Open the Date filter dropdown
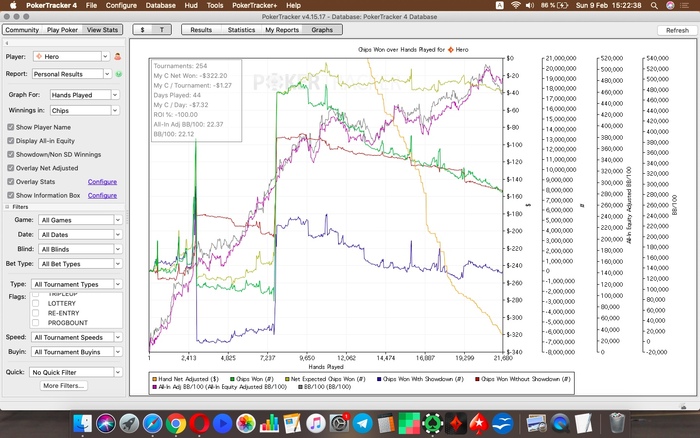Screen dimensions: 700x438 [x=80, y=235]
